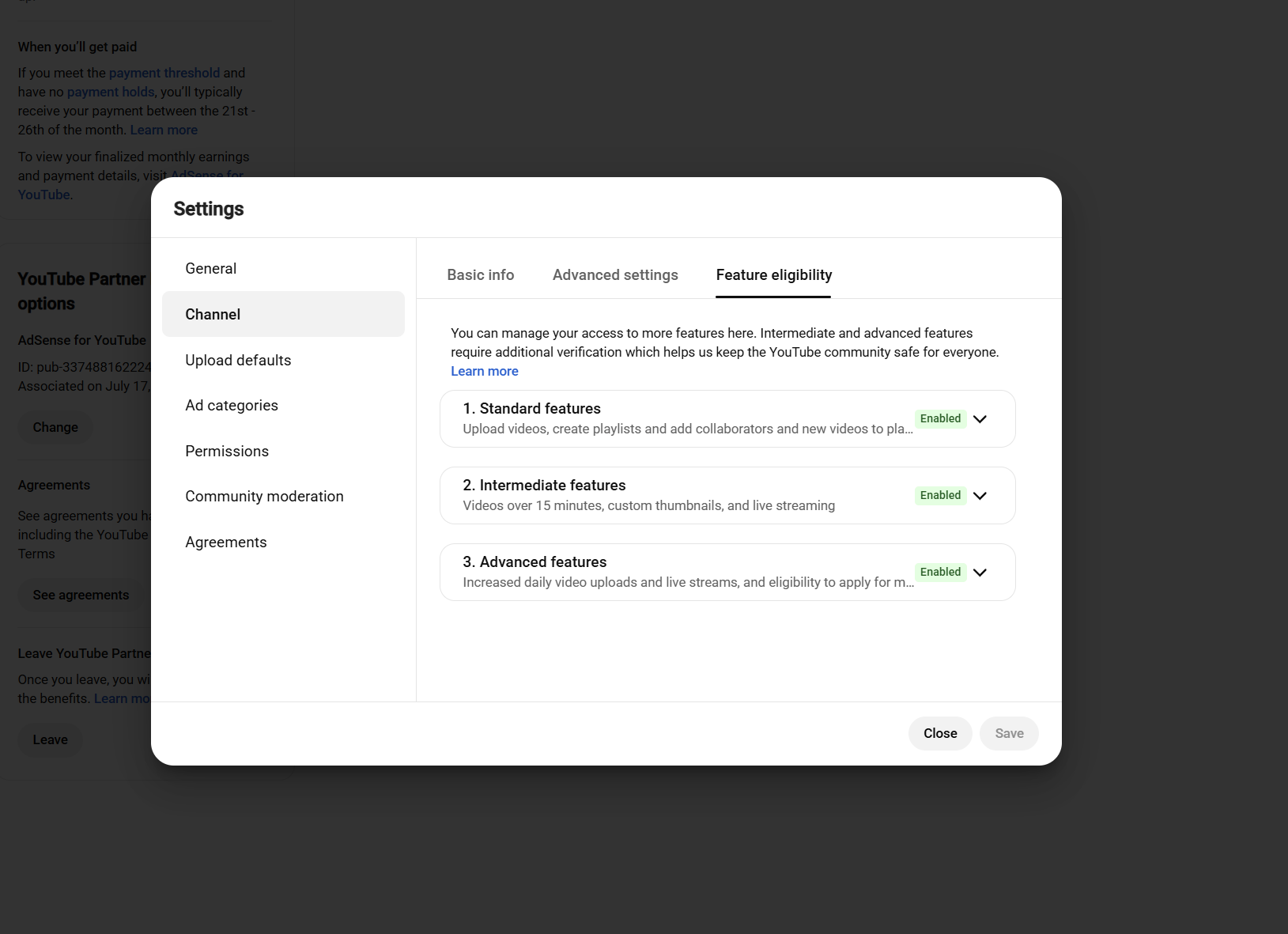
Task: Click the '1. Standard features' heading
Action: coord(531,408)
